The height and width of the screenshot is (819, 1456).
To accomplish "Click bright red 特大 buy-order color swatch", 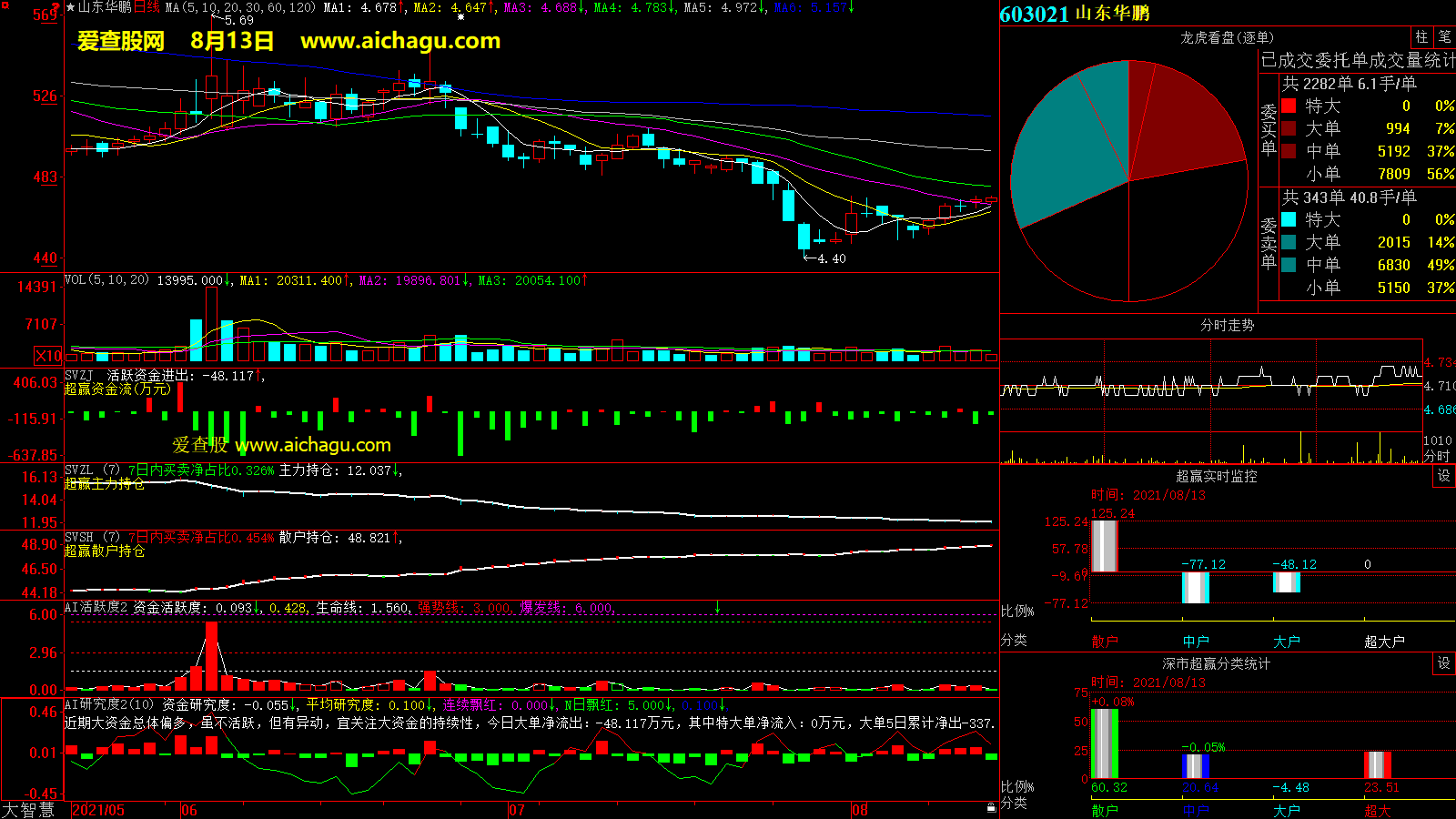I will (x=1289, y=106).
